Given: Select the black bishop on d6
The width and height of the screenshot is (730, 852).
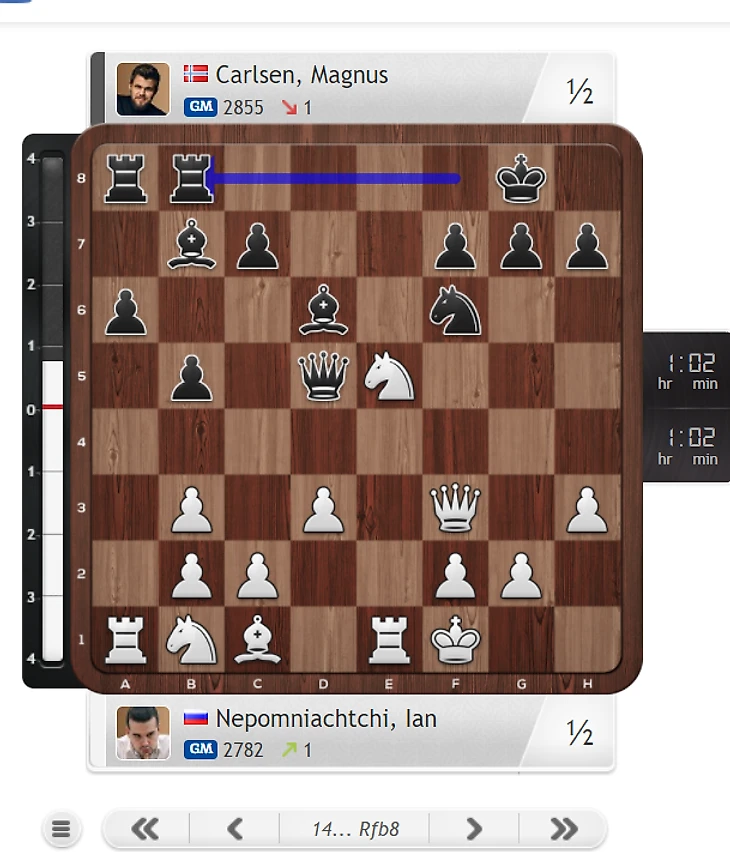Looking at the screenshot, I should click(323, 310).
